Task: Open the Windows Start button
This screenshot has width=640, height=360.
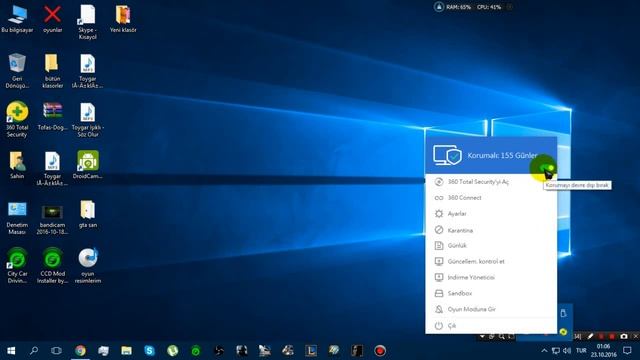Action: tap(11, 351)
